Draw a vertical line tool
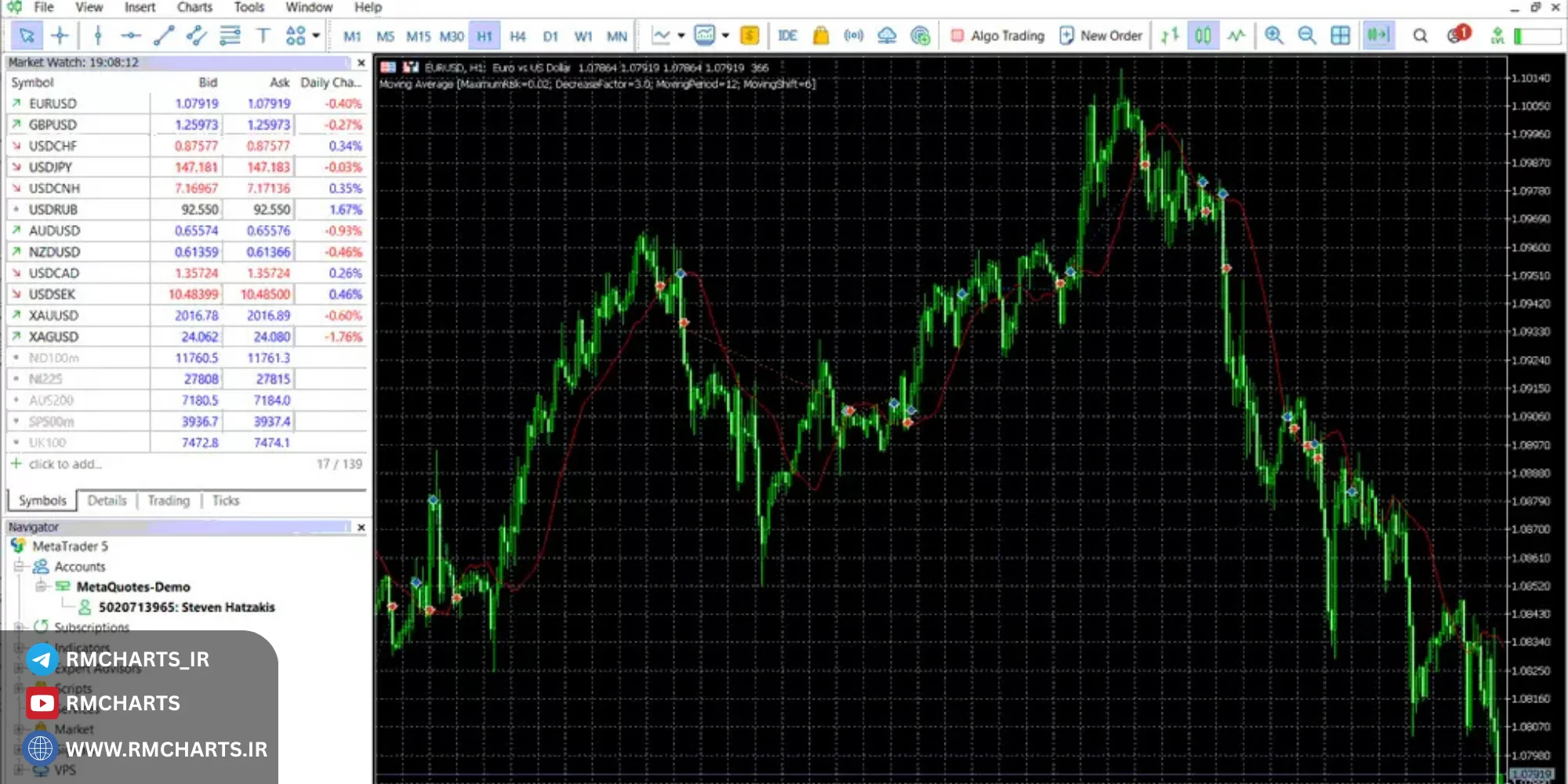This screenshot has width=1568, height=784. (98, 35)
